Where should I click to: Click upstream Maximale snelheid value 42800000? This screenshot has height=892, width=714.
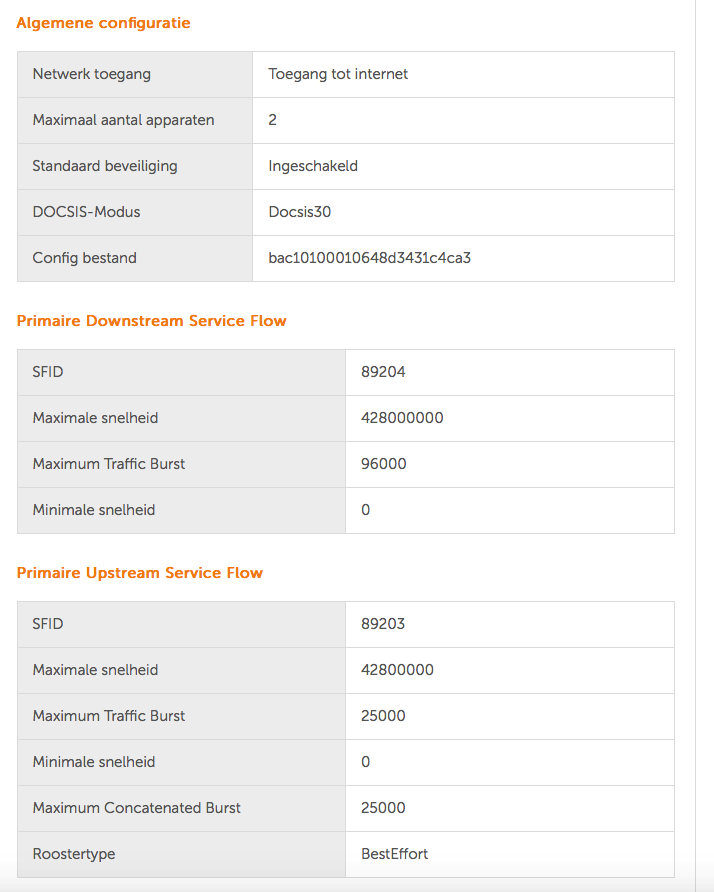(x=397, y=670)
